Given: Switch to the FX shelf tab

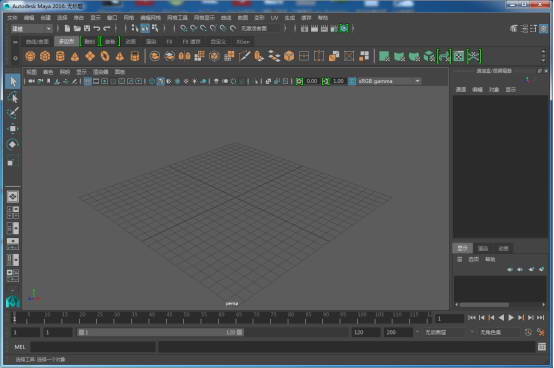Looking at the screenshot, I should (169, 42).
